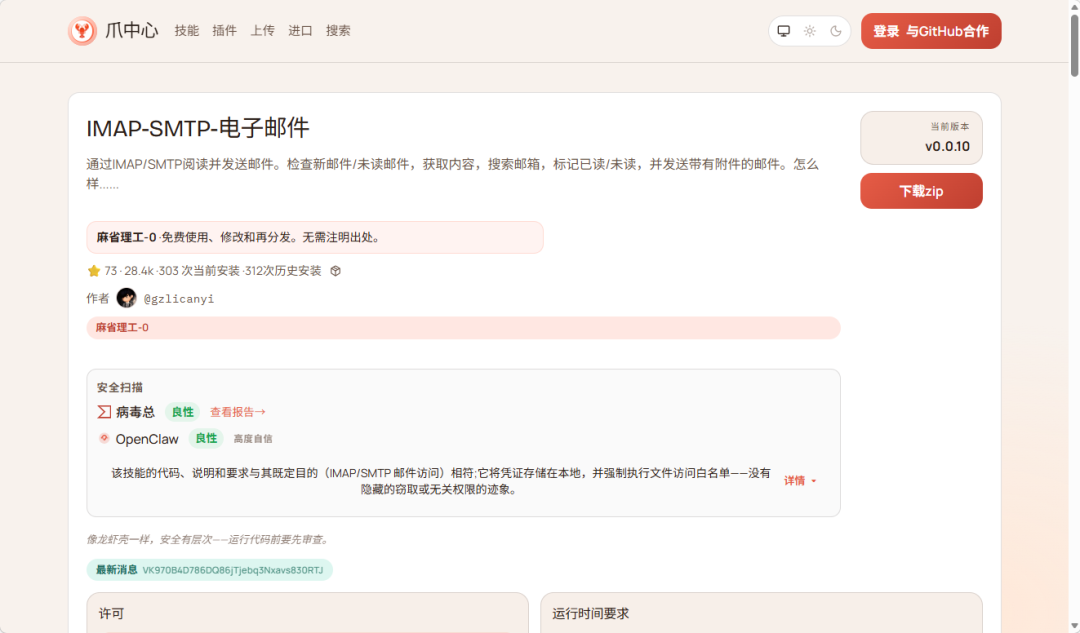Sign in with 登录 与GitHub合作 button
Viewport: 1080px width, 633px height.
pos(931,31)
